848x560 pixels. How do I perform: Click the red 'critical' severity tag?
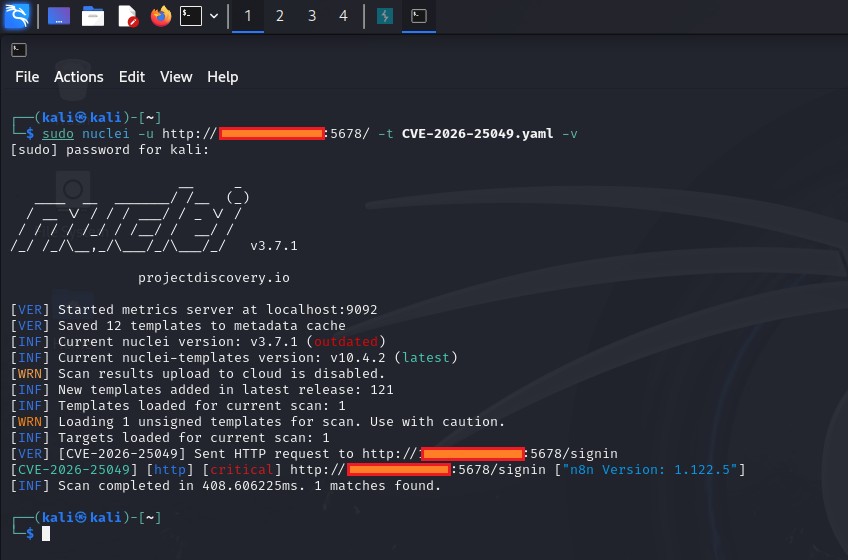coord(242,470)
